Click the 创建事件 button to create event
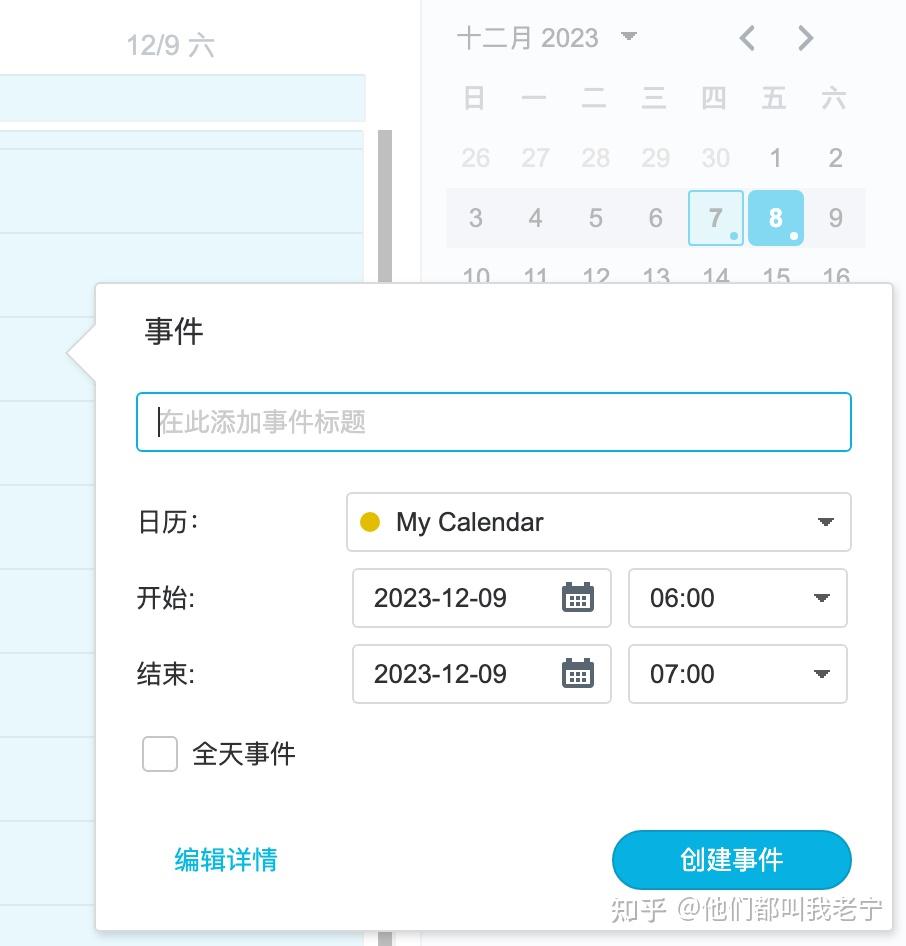906x946 pixels. [x=731, y=859]
